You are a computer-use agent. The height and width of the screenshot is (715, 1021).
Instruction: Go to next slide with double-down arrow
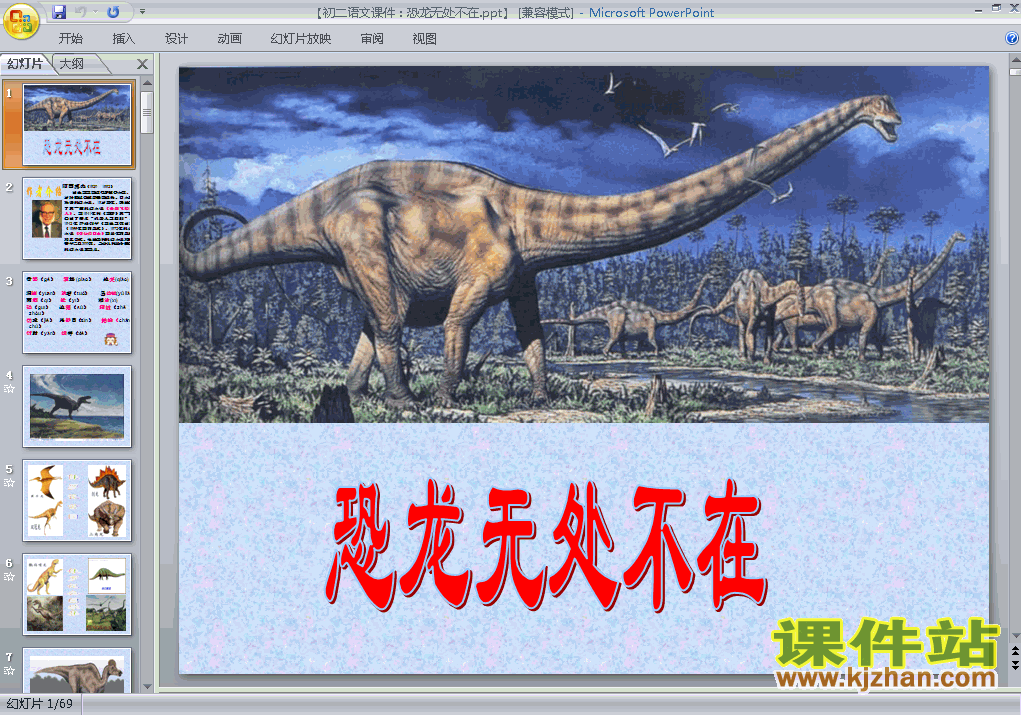pyautogui.click(x=1015, y=664)
